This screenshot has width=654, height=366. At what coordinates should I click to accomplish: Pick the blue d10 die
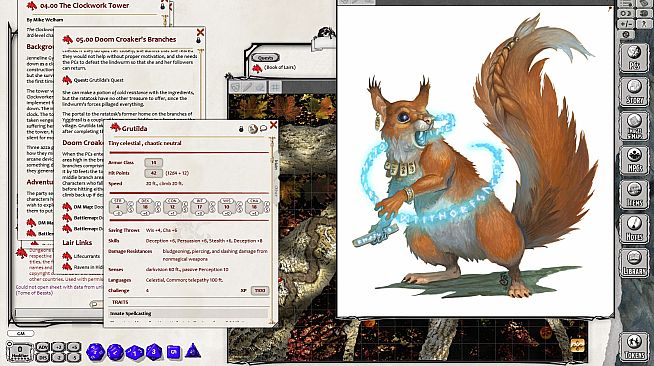(x=134, y=352)
